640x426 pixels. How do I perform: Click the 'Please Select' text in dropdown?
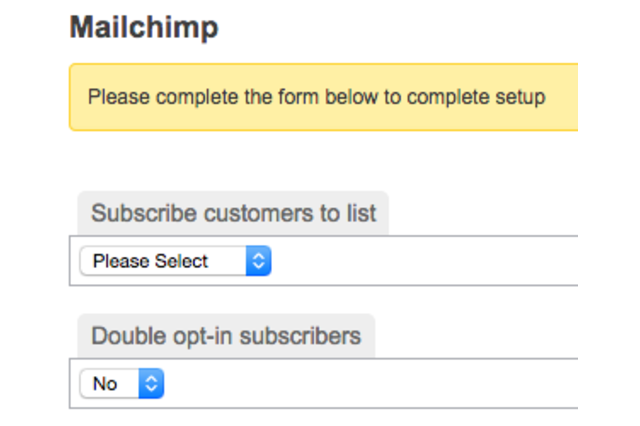pos(150,261)
